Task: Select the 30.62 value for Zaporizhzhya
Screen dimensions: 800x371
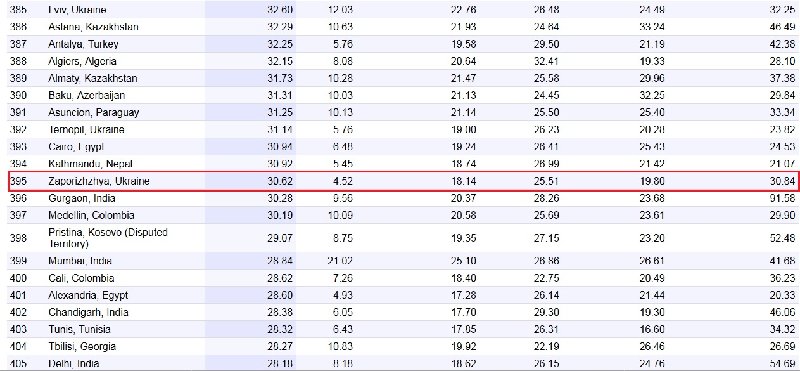Action: (280, 181)
